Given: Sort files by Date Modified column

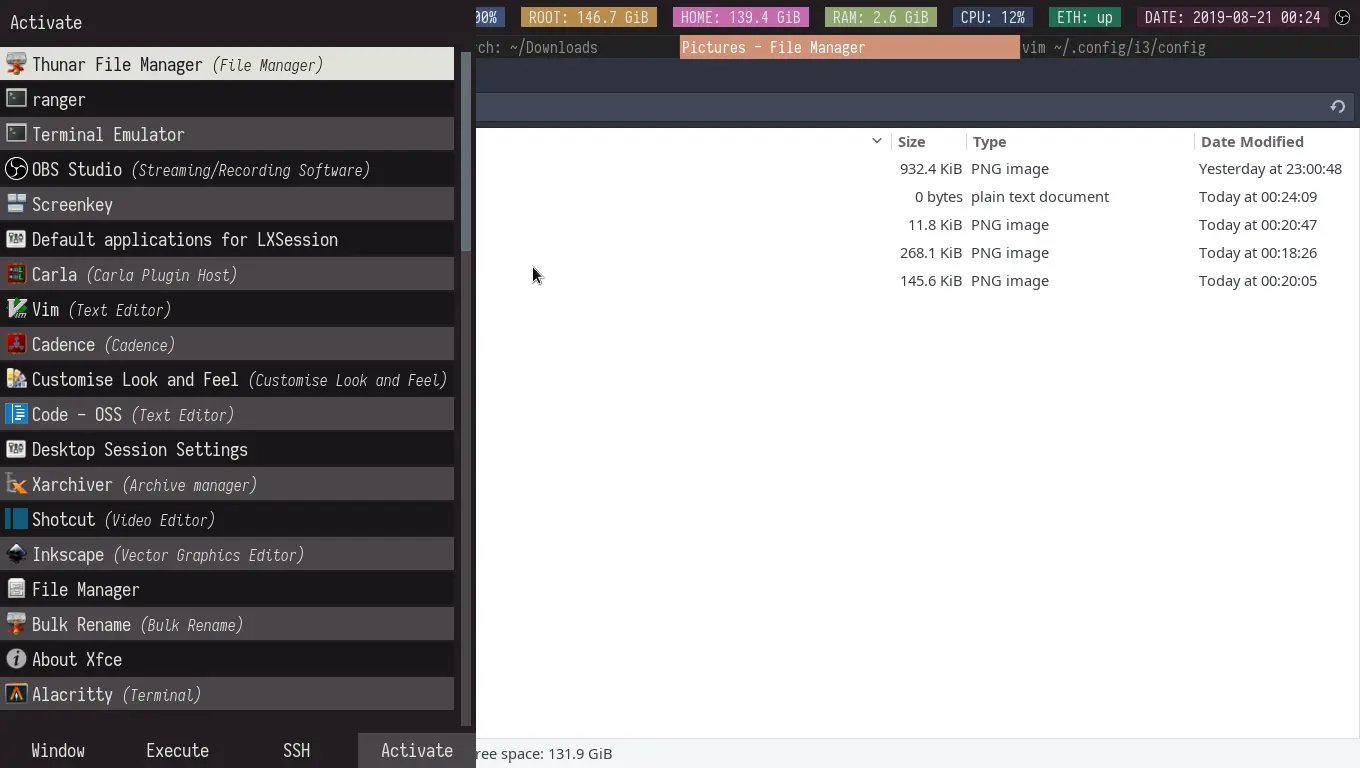Looking at the screenshot, I should [1276, 141].
